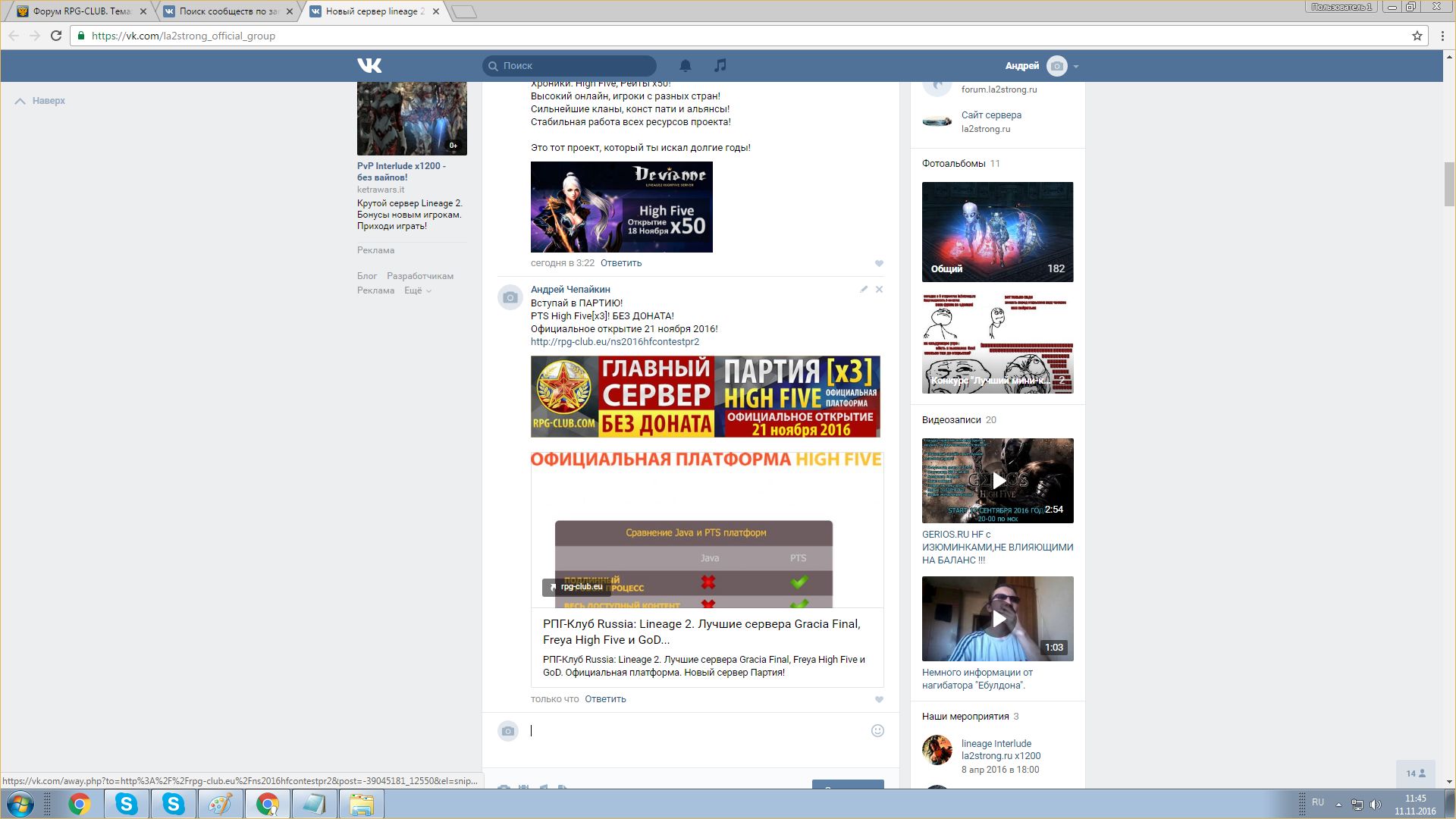Screen dimensions: 1456x819
Task: Delete Андрей Чепайкин's comment with X icon
Action: [879, 289]
